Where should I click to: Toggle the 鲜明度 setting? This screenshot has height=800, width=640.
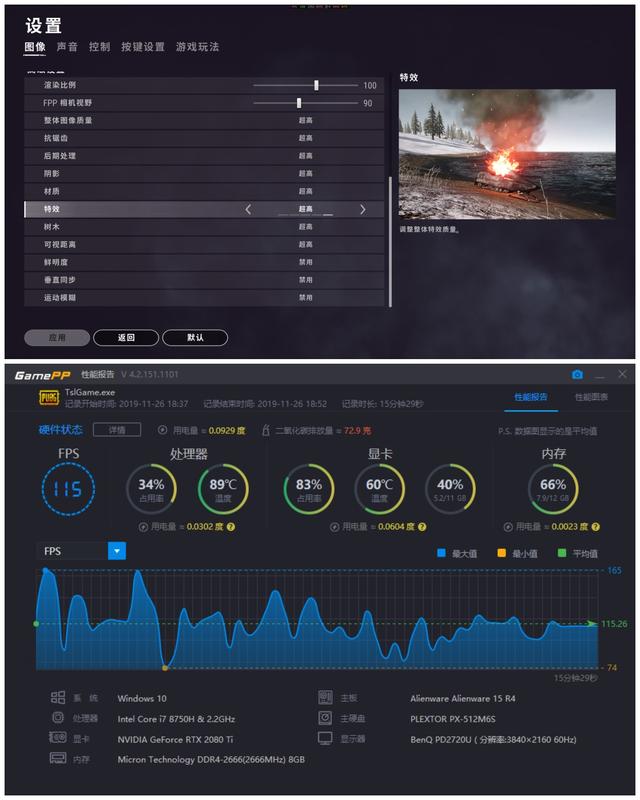pos(204,262)
